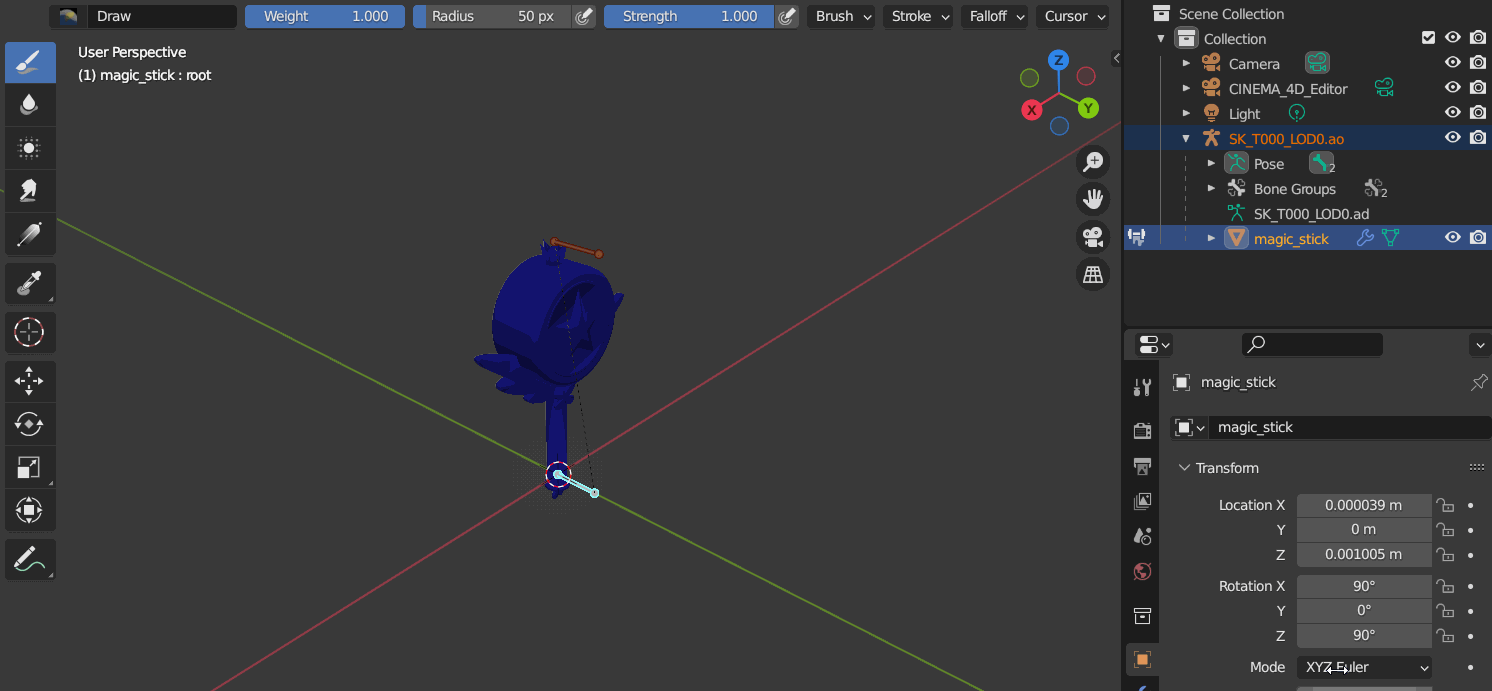This screenshot has height=691, width=1492.
Task: Click the Location X value field
Action: [1364, 505]
